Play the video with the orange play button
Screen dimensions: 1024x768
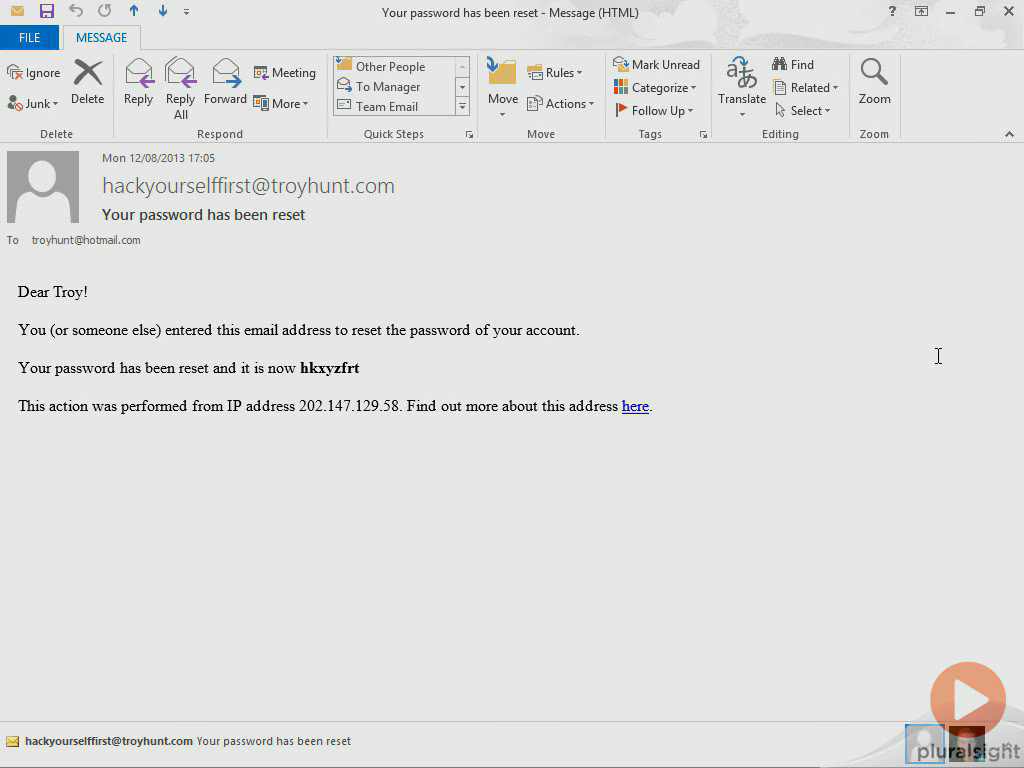pos(968,699)
